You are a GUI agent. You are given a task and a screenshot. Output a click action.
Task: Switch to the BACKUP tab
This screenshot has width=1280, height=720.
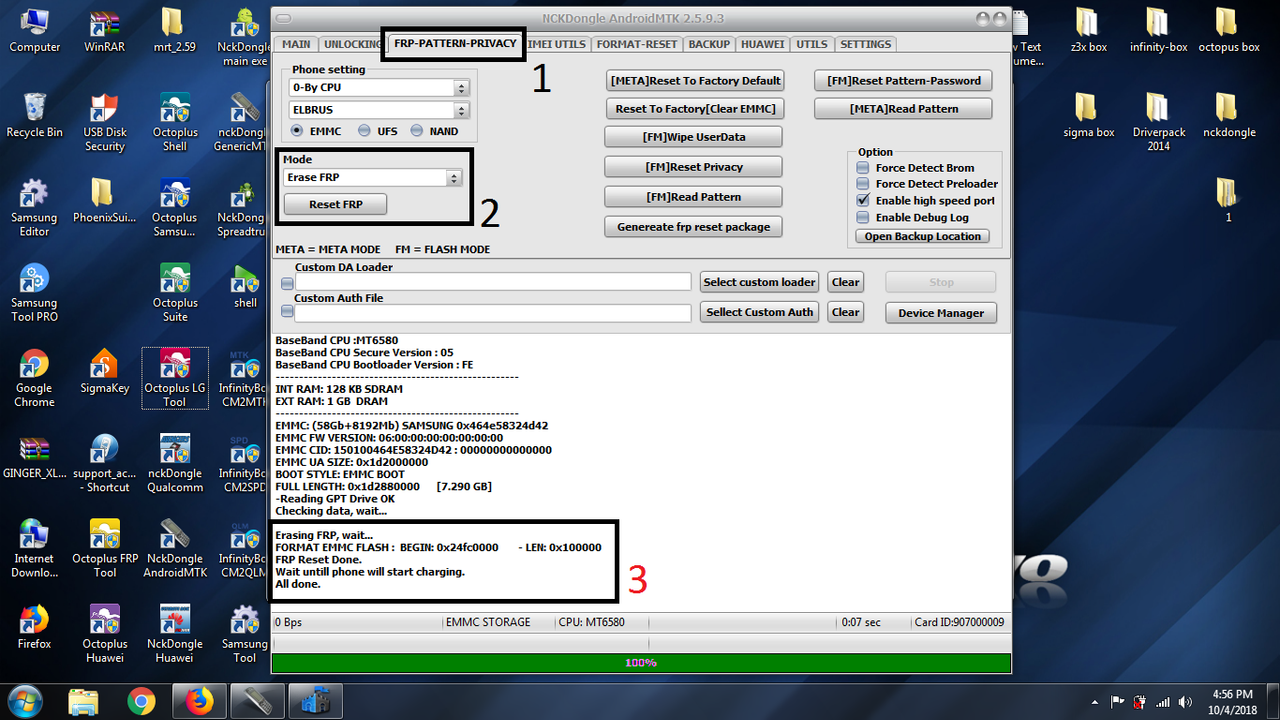coord(709,44)
